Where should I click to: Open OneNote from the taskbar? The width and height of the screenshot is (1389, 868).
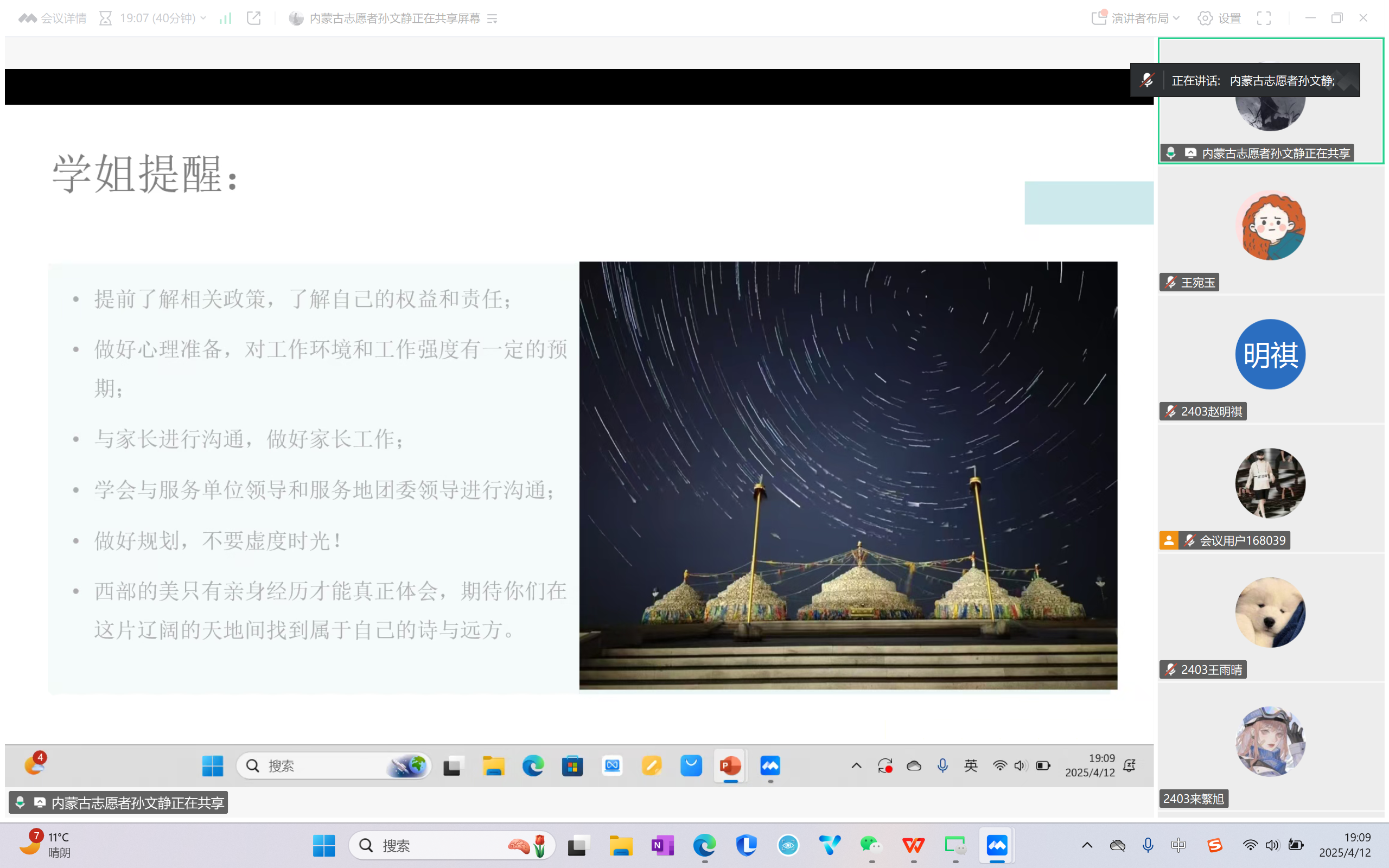(662, 845)
